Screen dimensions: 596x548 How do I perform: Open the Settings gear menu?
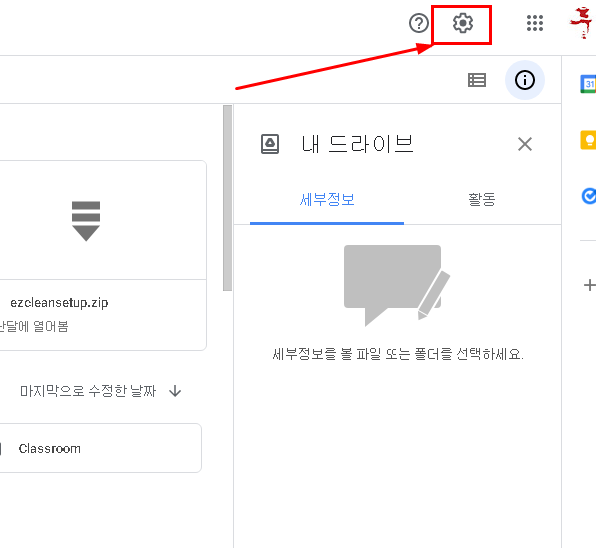[463, 23]
